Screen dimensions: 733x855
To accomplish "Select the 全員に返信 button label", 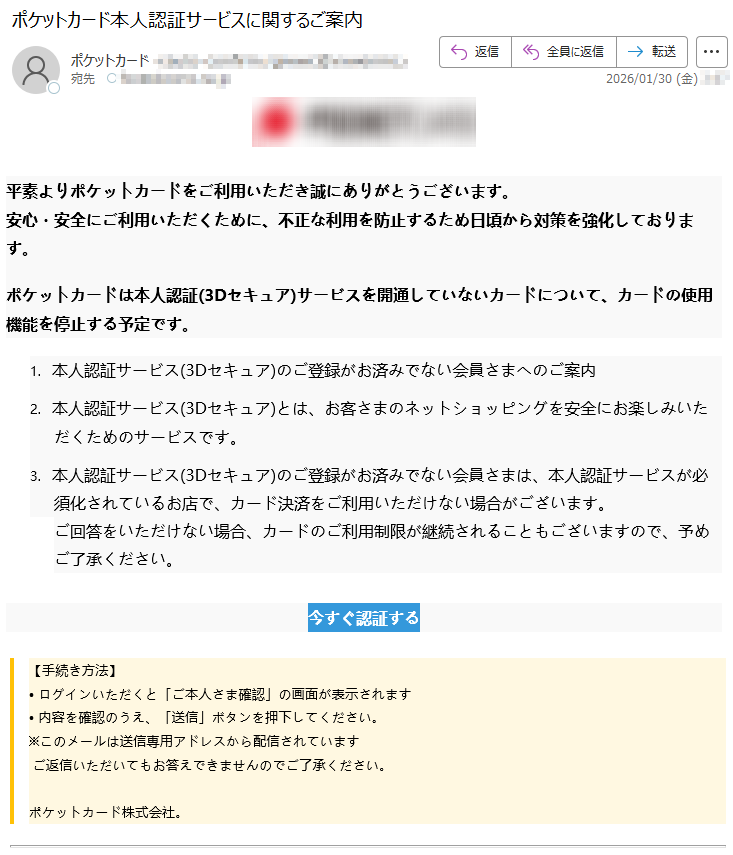I will point(575,52).
